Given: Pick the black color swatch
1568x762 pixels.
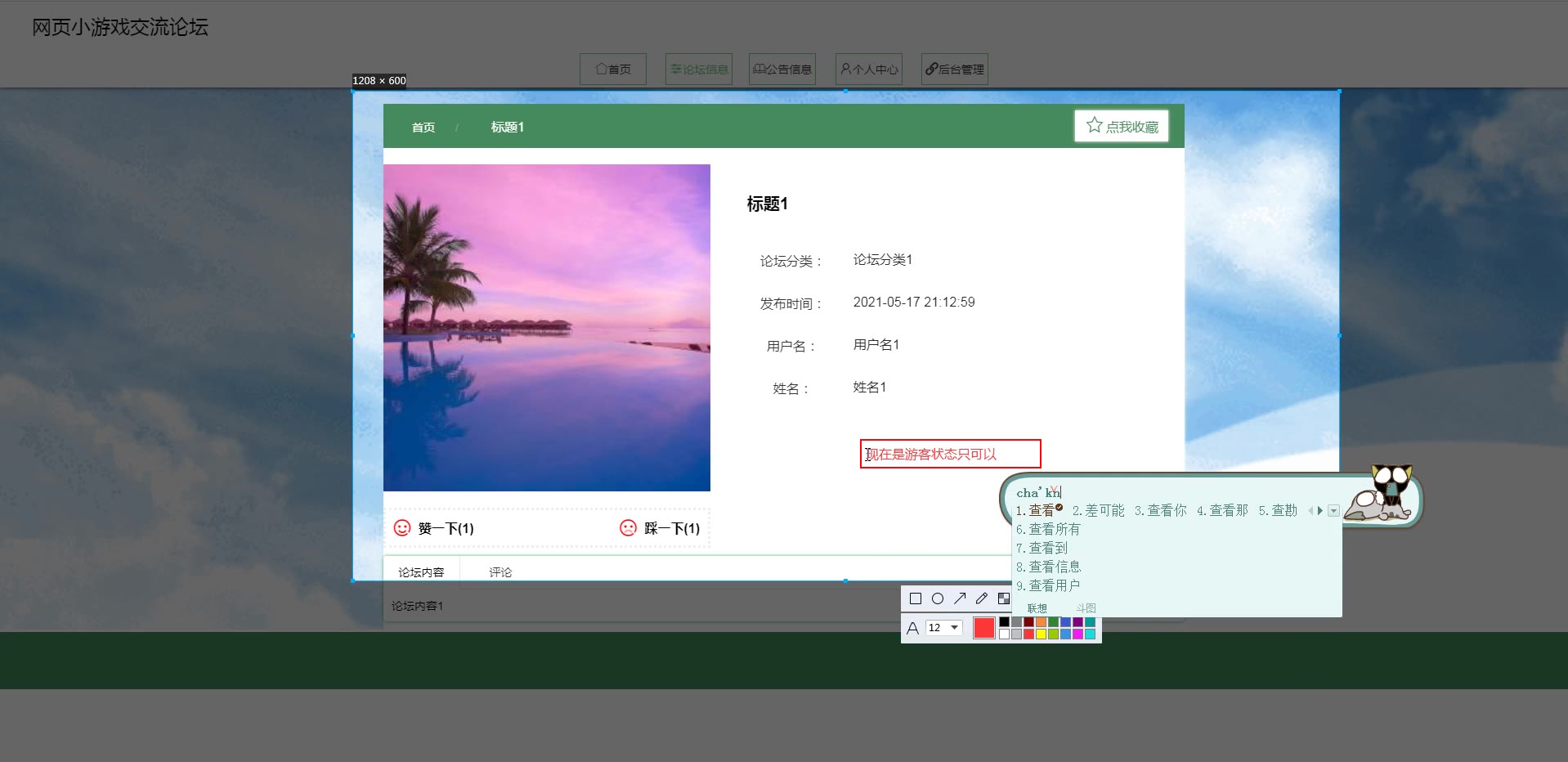Looking at the screenshot, I should click(x=1004, y=622).
